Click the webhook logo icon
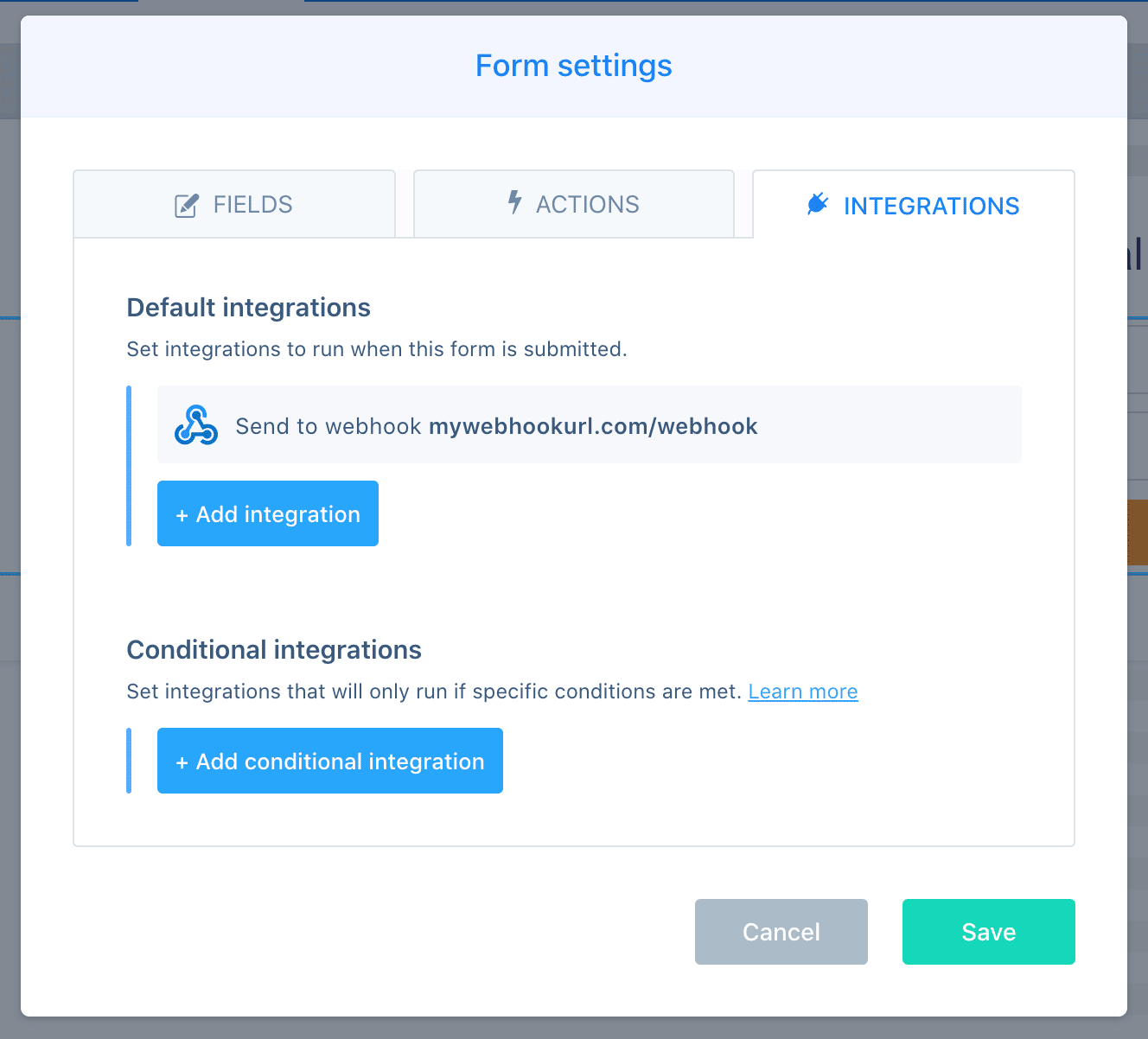The height and width of the screenshot is (1039, 1148). pyautogui.click(x=196, y=424)
